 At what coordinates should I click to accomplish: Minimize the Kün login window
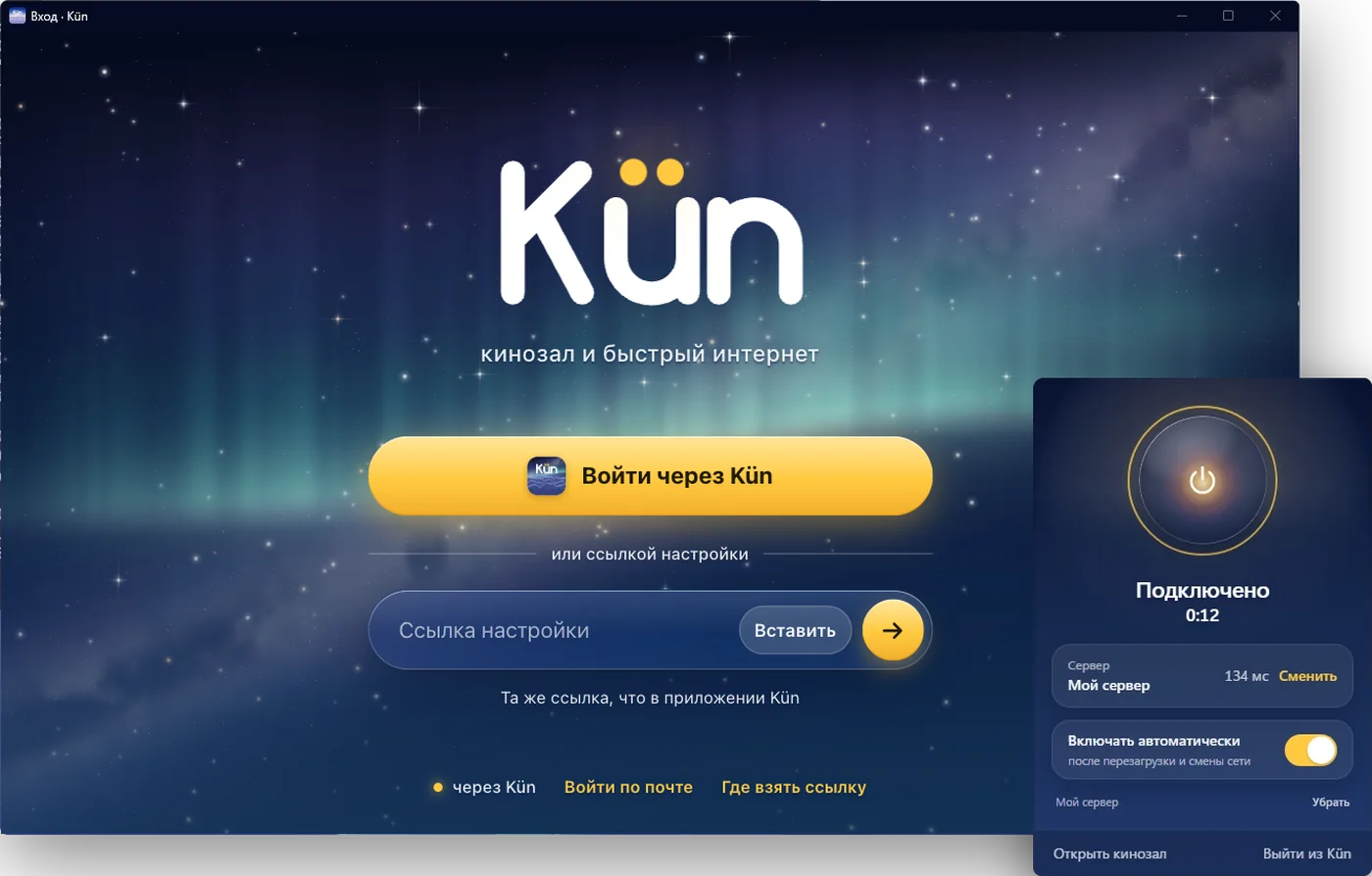coord(1181,16)
